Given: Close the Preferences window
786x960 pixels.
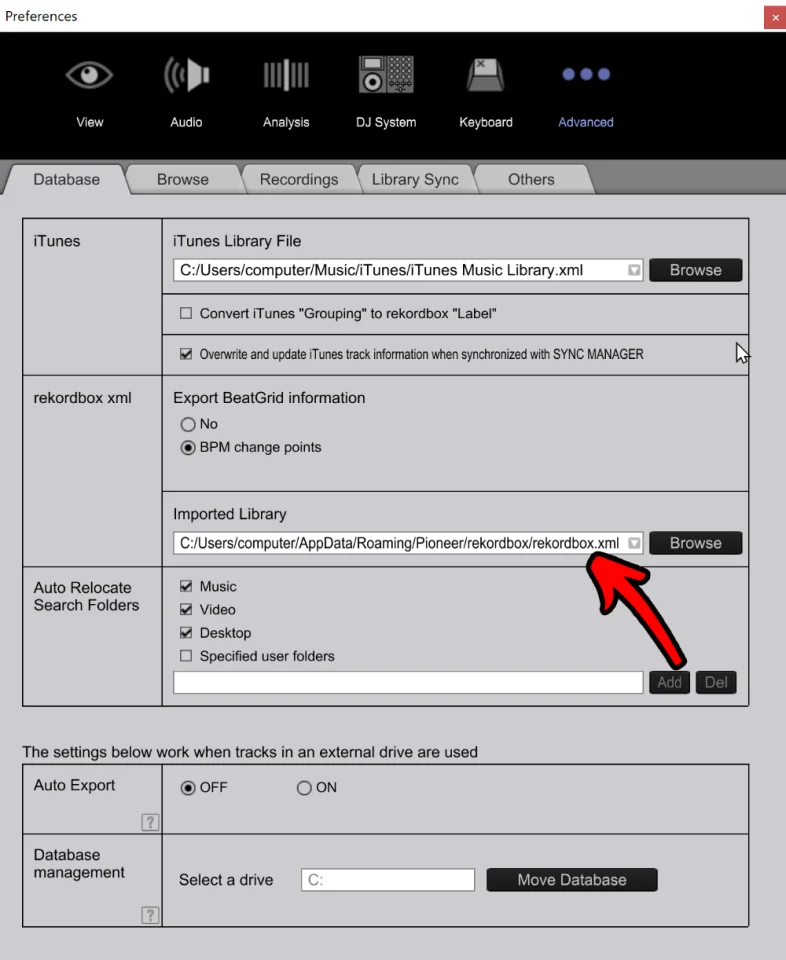Looking at the screenshot, I should pos(775,17).
